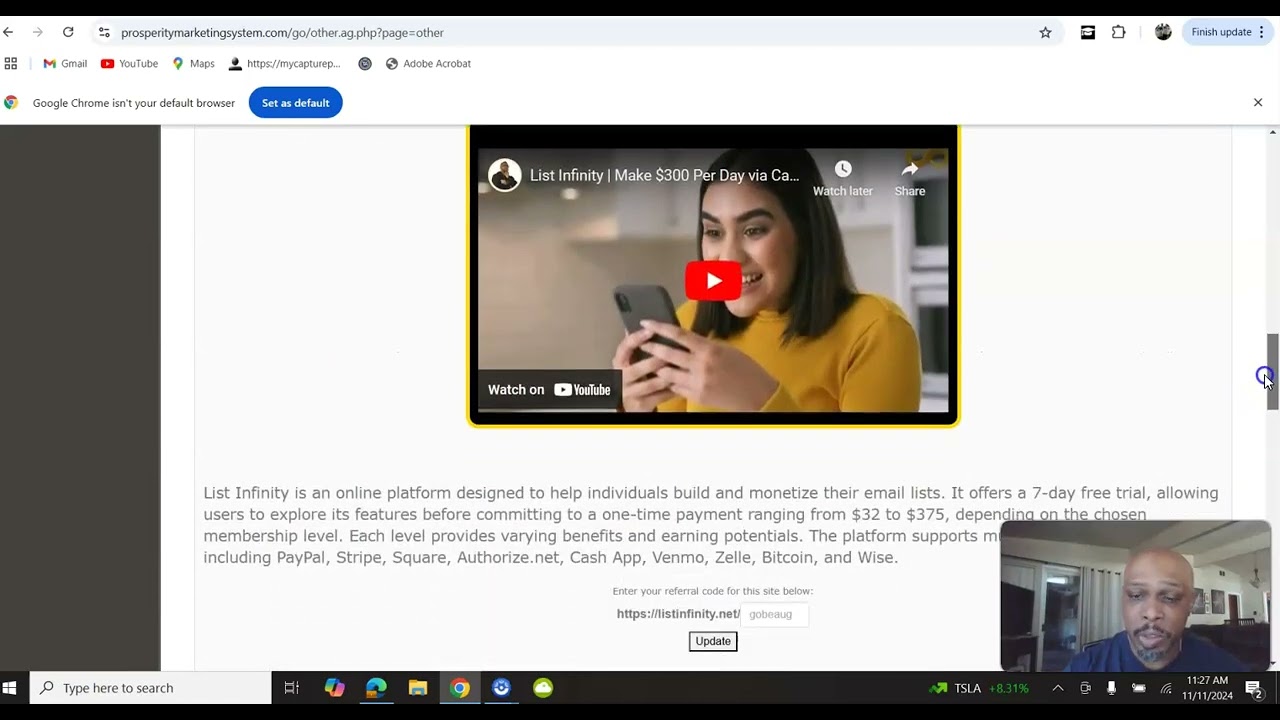Click the referral code input field
Viewport: 1280px width, 720px height.
click(774, 614)
